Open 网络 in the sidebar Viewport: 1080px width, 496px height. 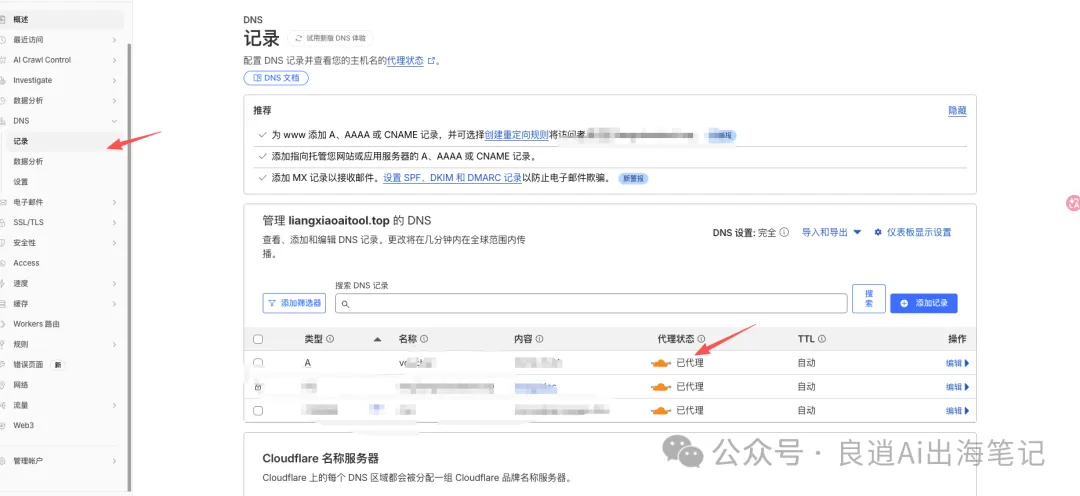(x=21, y=385)
